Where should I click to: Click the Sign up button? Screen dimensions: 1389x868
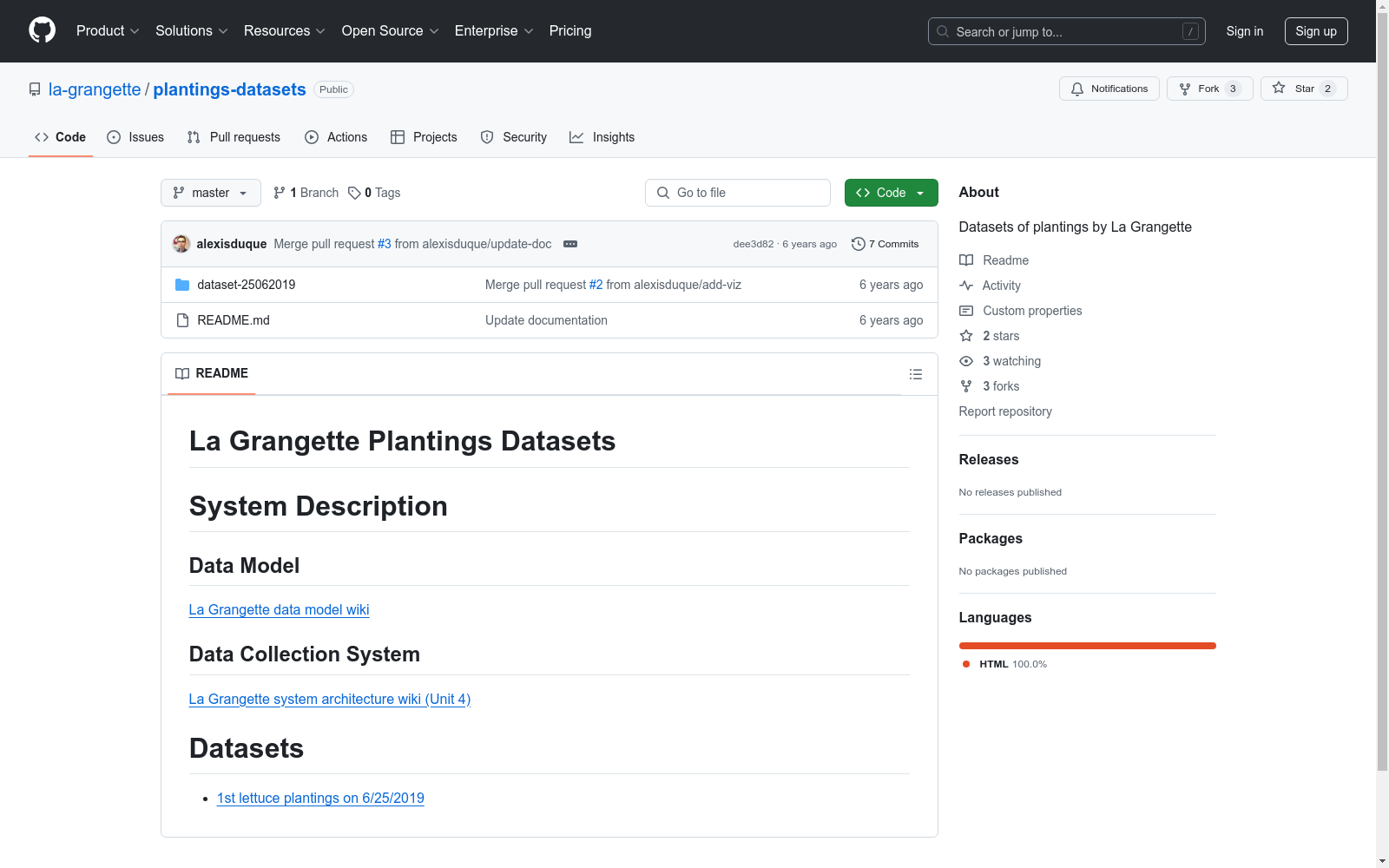[1316, 31]
